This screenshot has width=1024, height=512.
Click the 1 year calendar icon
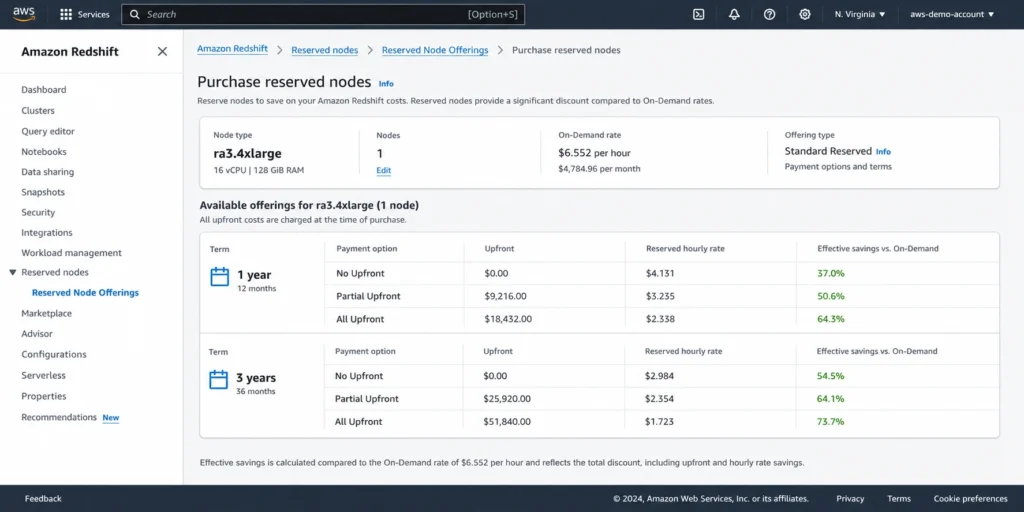(219, 277)
